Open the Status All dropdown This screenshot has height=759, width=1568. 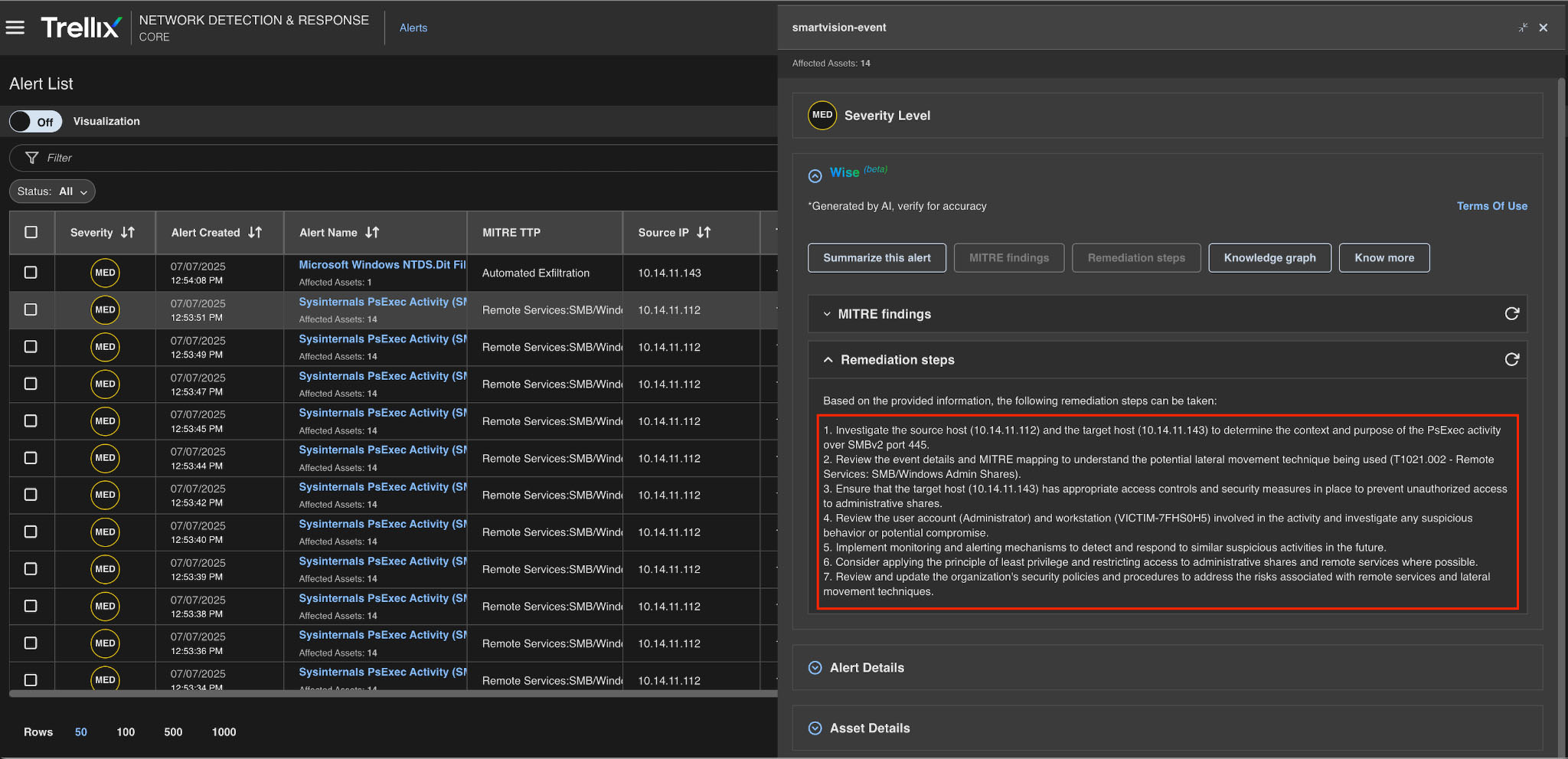click(52, 191)
